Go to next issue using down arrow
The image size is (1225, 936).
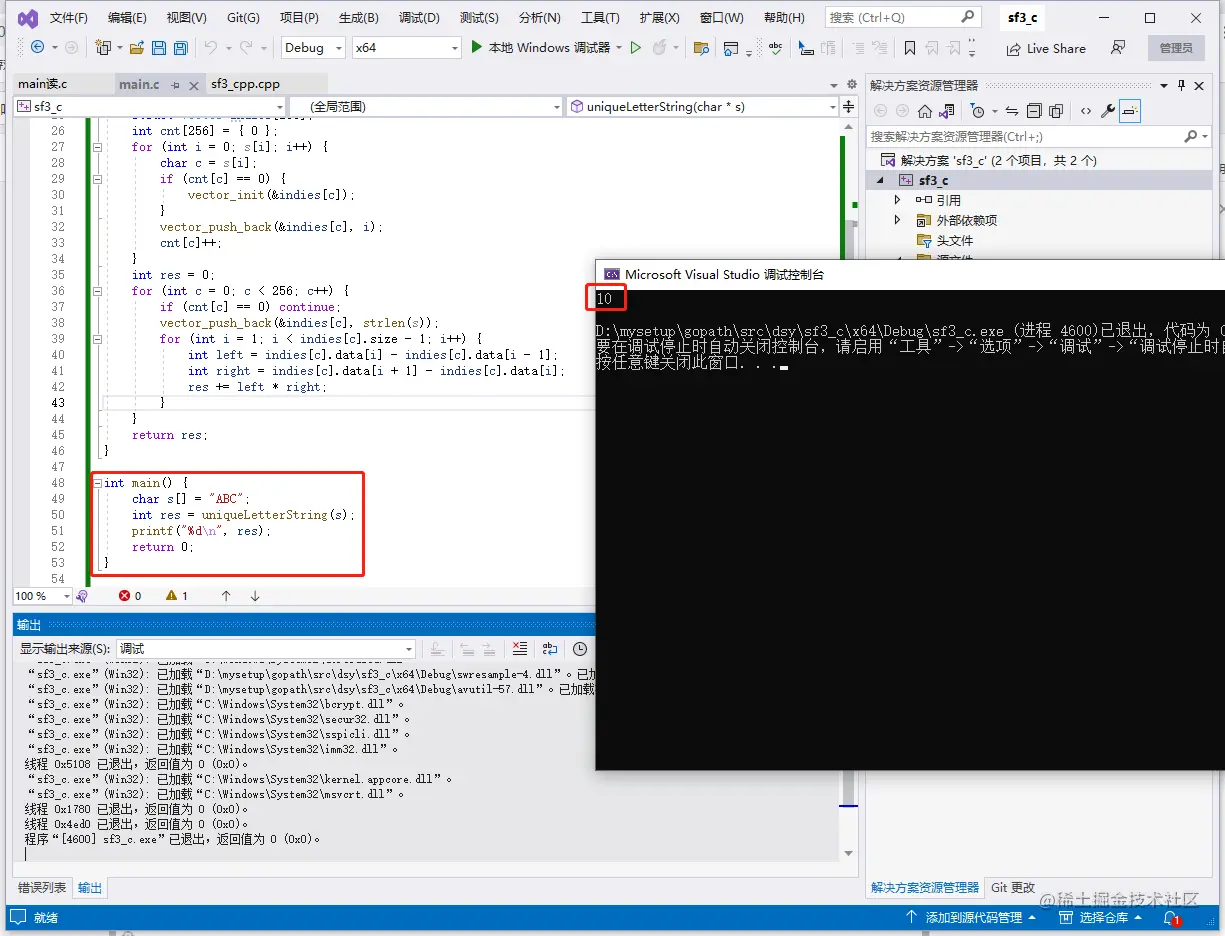click(x=255, y=596)
